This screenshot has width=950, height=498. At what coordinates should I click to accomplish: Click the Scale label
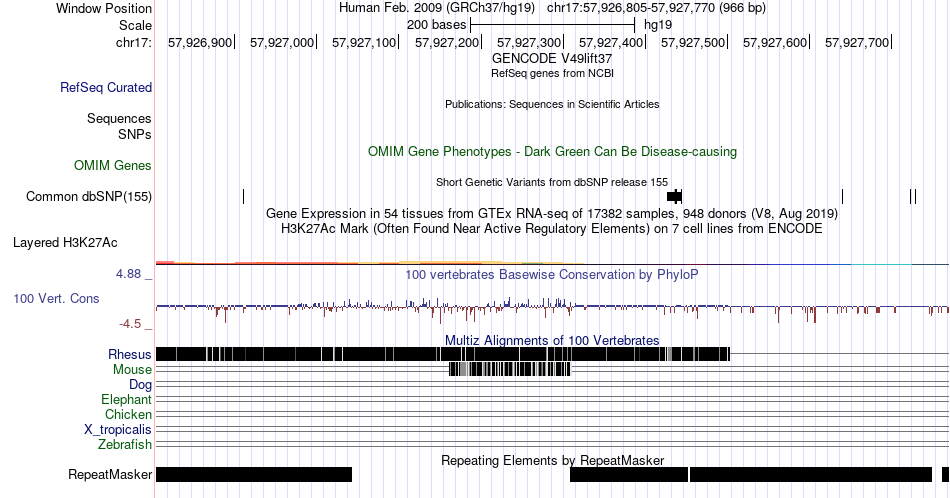pyautogui.click(x=135, y=25)
